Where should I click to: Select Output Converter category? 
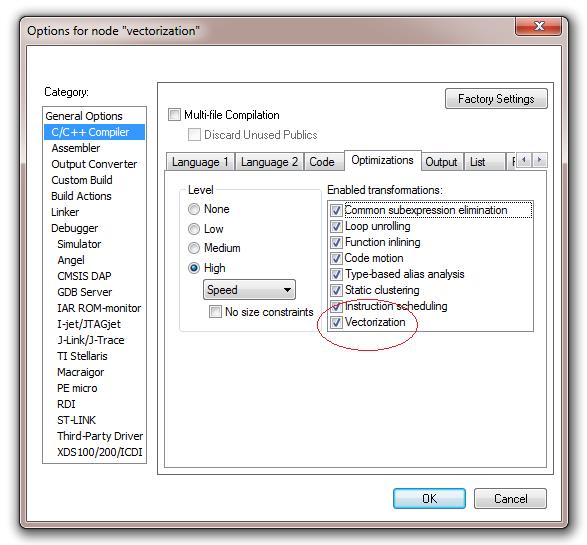coord(94,164)
